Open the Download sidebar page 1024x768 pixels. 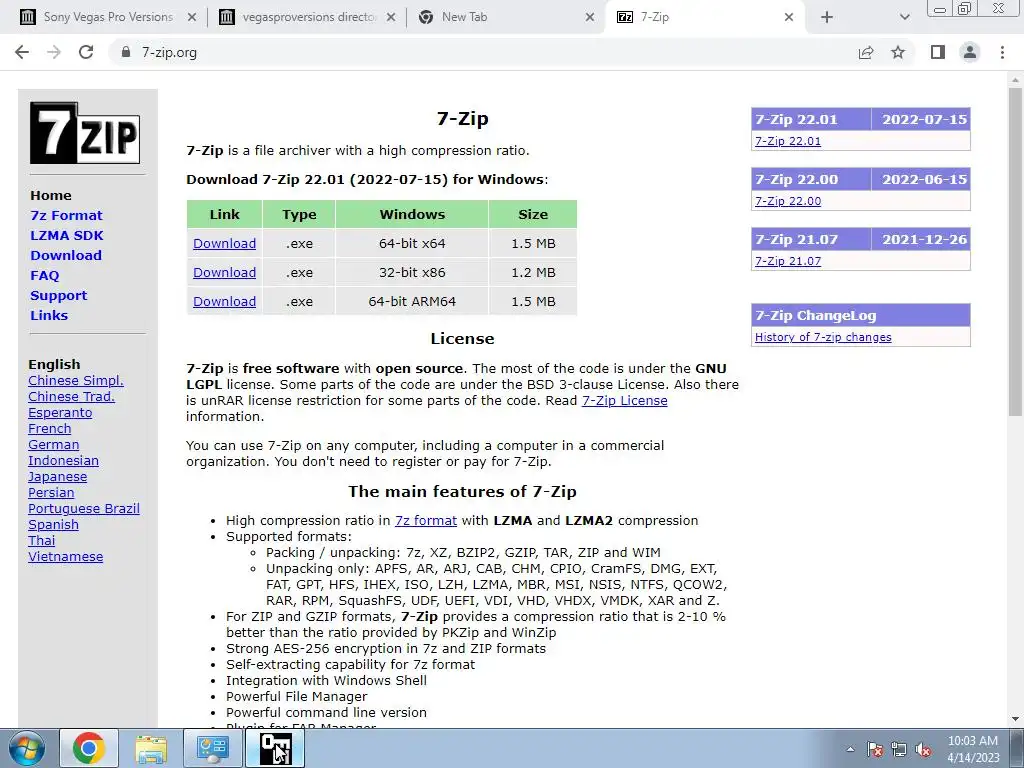(66, 255)
